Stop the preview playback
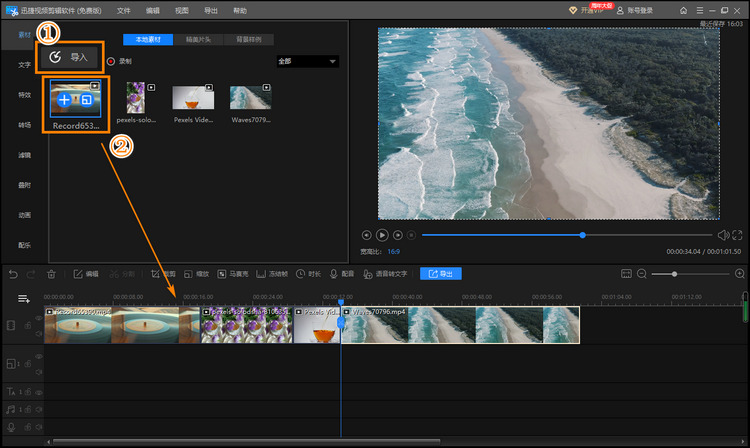Image resolution: width=750 pixels, height=448 pixels. [411, 235]
